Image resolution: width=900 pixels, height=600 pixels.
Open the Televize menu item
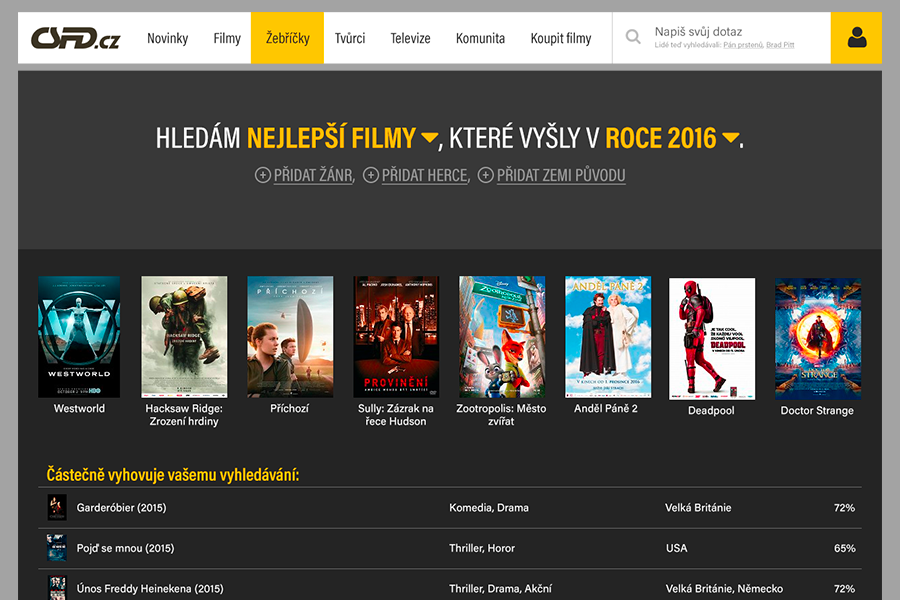tap(410, 38)
